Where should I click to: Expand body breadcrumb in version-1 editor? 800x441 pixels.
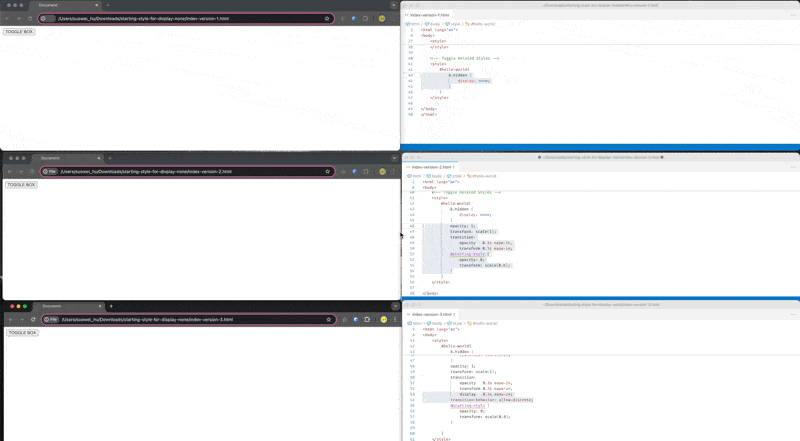coord(432,23)
